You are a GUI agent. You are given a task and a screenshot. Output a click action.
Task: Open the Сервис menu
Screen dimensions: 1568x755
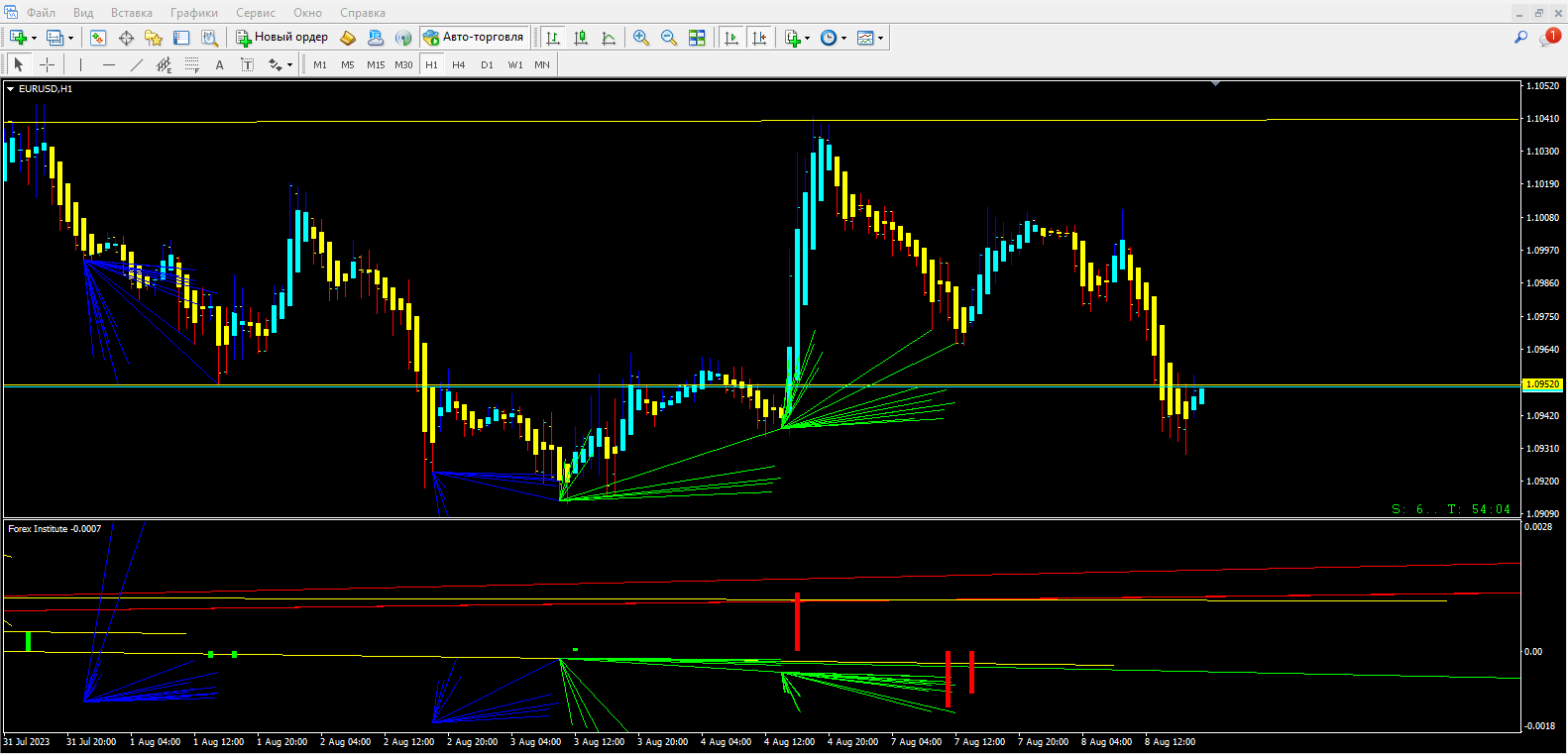(x=255, y=13)
